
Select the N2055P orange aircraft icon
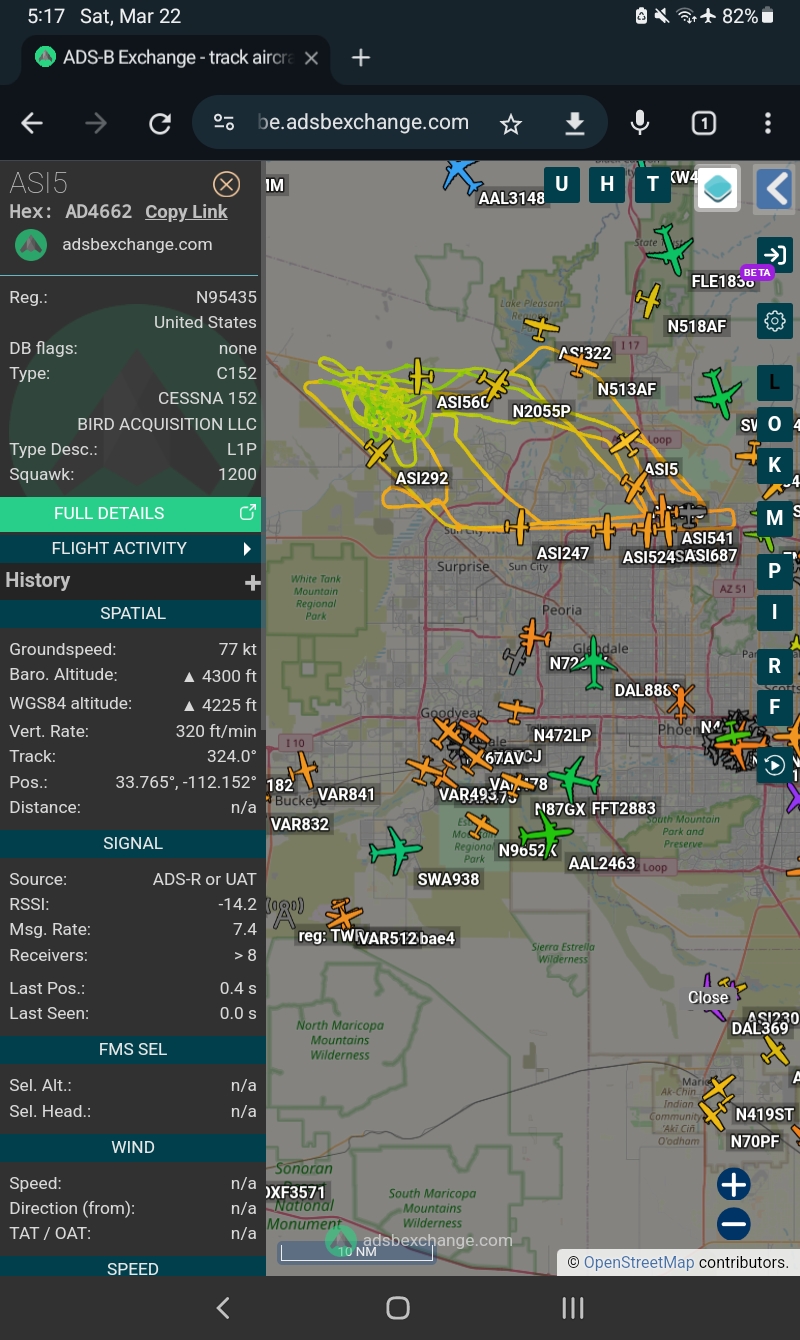click(x=494, y=384)
